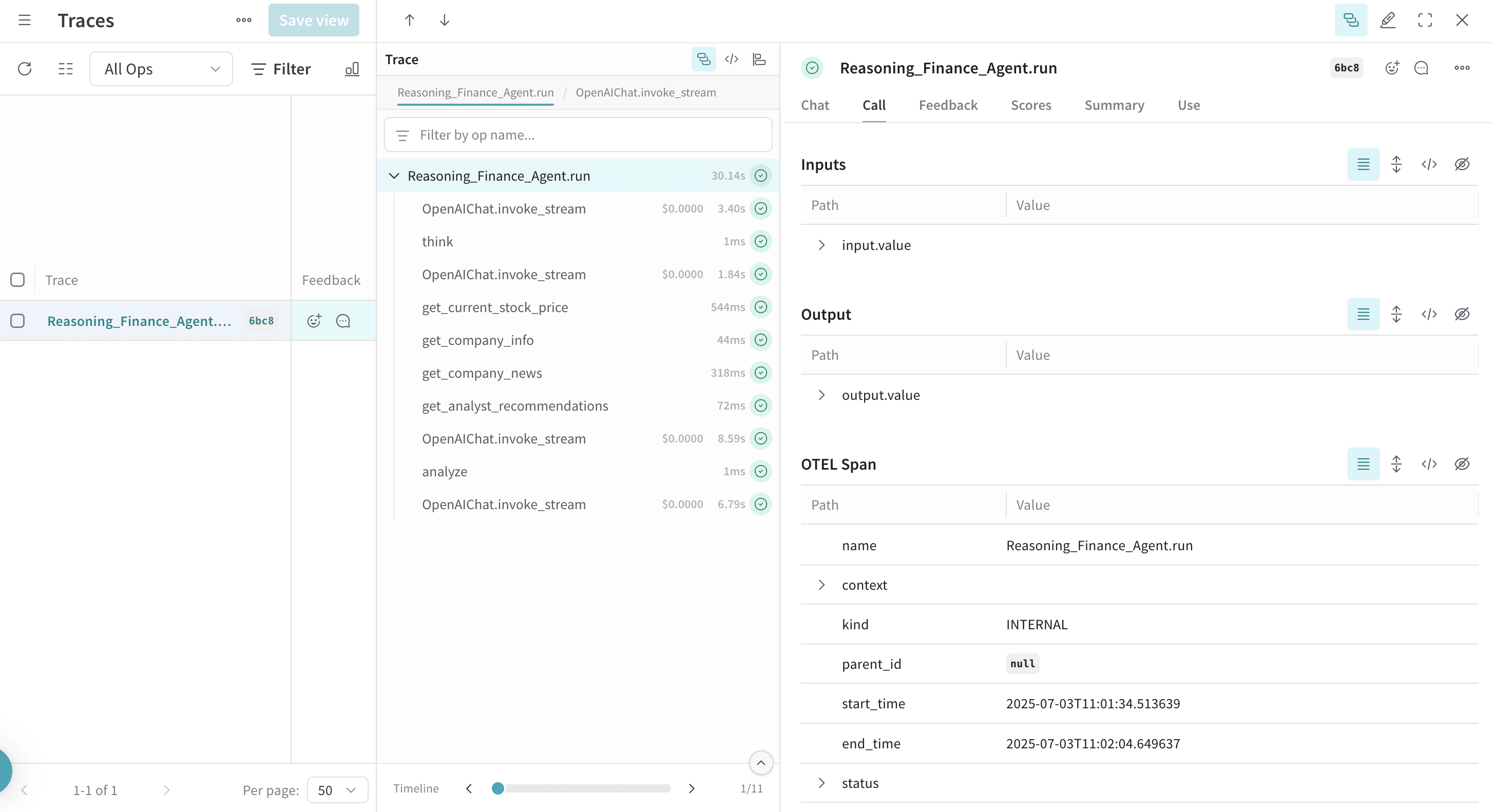Image resolution: width=1493 pixels, height=812 pixels.
Task: Switch Trace panel to flame graph view
Action: click(x=759, y=59)
